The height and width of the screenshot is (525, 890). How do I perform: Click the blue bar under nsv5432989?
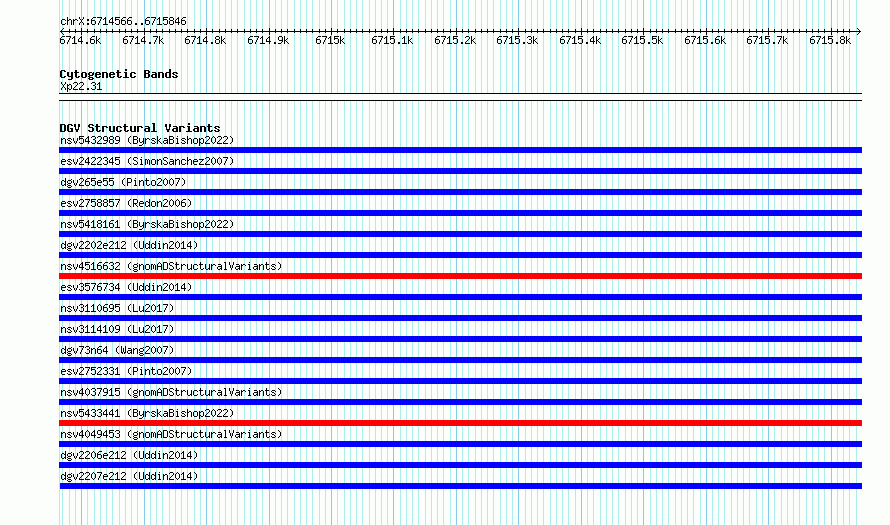(460, 150)
